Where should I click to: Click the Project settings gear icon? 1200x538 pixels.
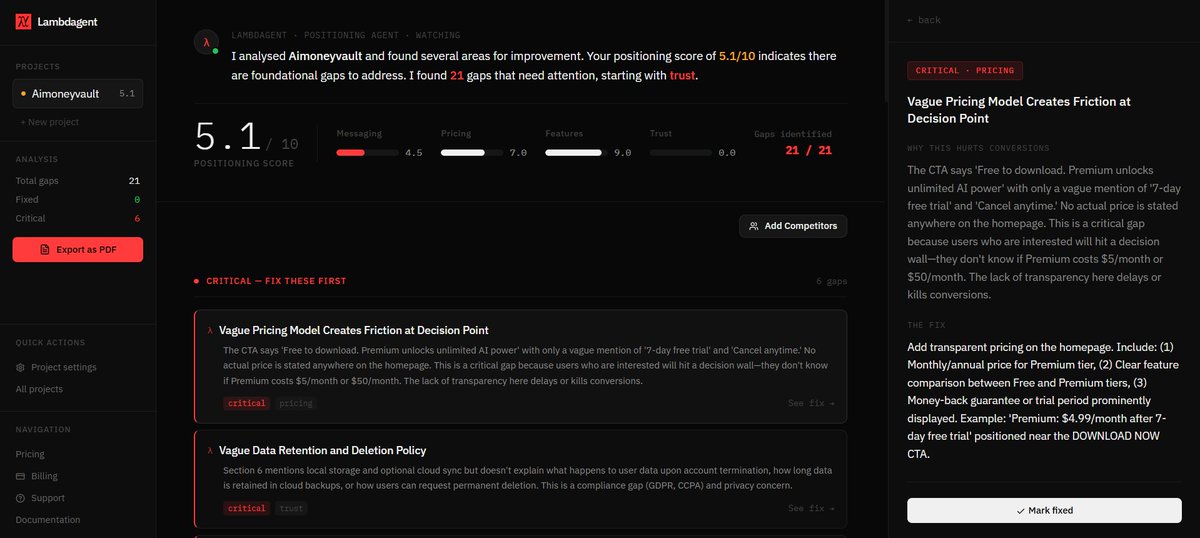point(21,367)
